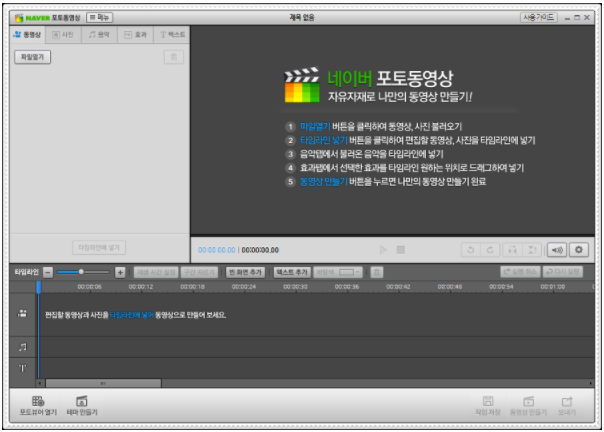This screenshot has height=432, width=604.
Task: Click the media panel trash icon
Action: tap(174, 57)
